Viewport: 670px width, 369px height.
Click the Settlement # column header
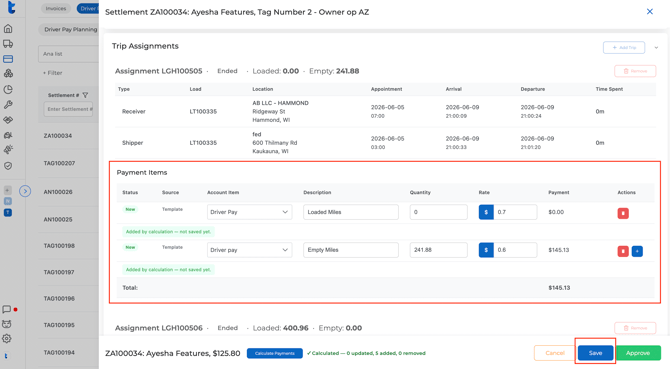point(63,95)
